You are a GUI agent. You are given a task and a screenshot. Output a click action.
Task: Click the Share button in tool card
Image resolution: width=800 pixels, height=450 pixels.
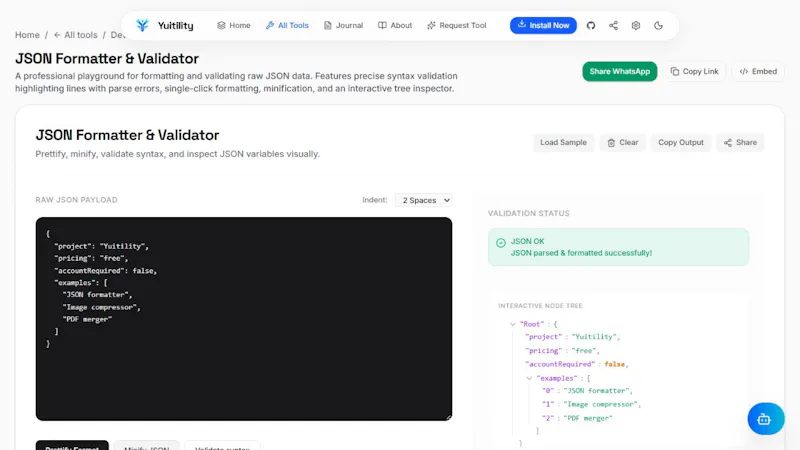(740, 142)
